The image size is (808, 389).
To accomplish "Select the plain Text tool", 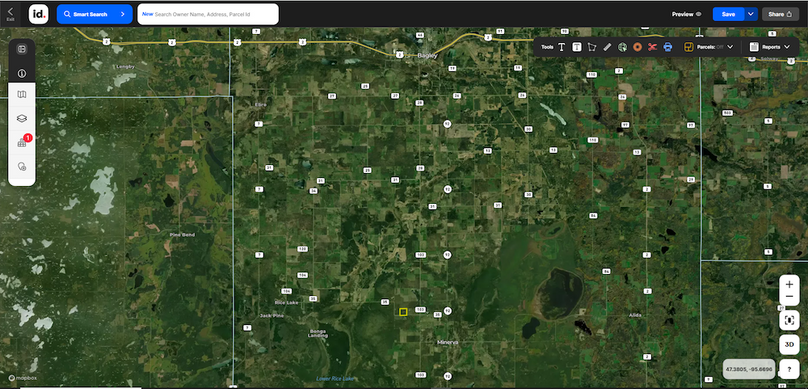I will [562, 47].
